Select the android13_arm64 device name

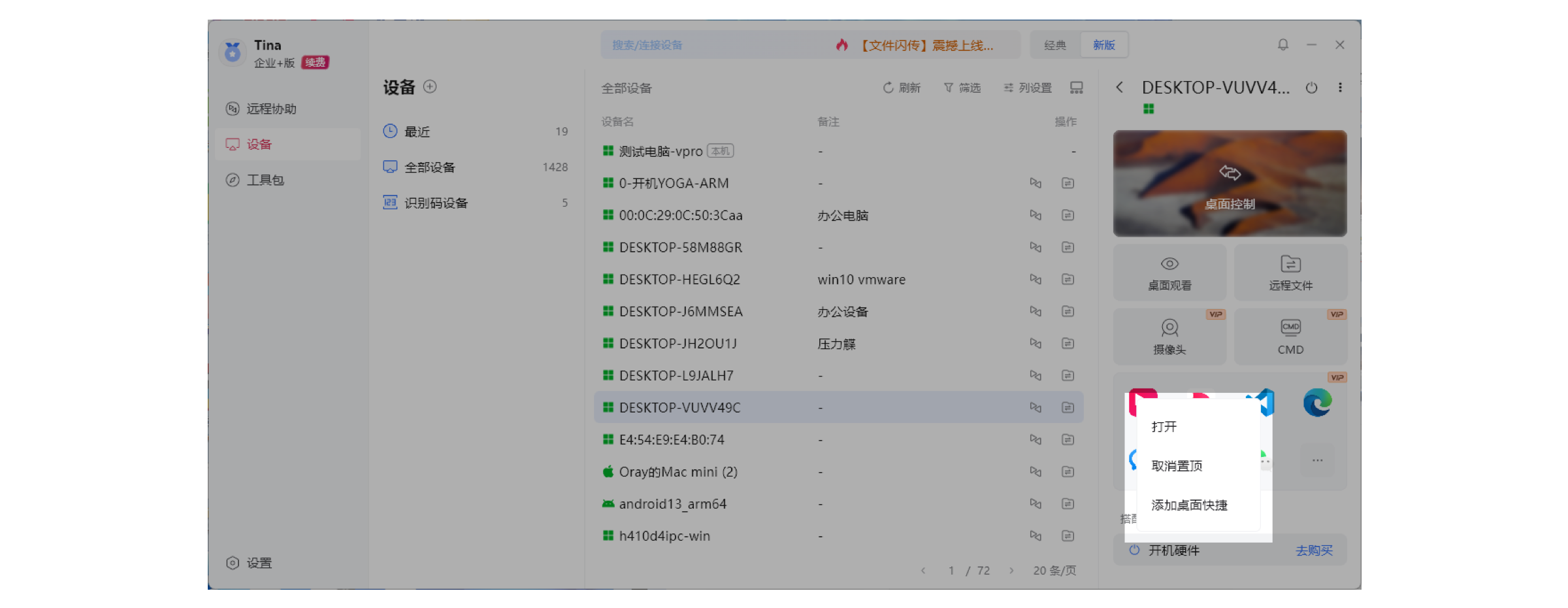point(672,504)
